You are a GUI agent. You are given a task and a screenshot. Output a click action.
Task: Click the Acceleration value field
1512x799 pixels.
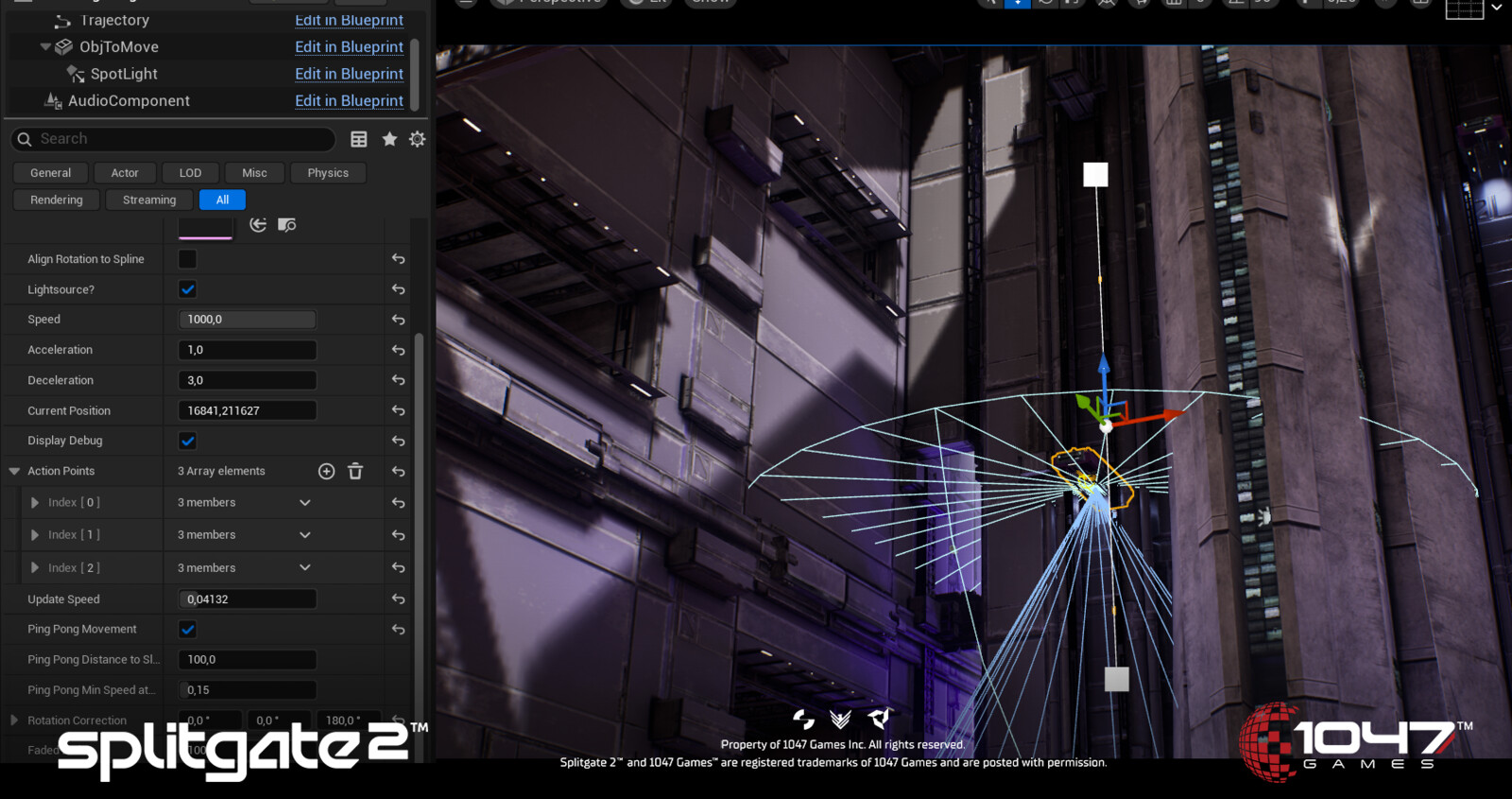[248, 350]
